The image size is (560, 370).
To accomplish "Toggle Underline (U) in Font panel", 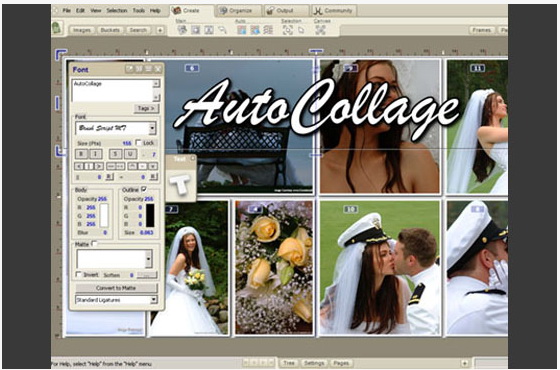I will (130, 154).
